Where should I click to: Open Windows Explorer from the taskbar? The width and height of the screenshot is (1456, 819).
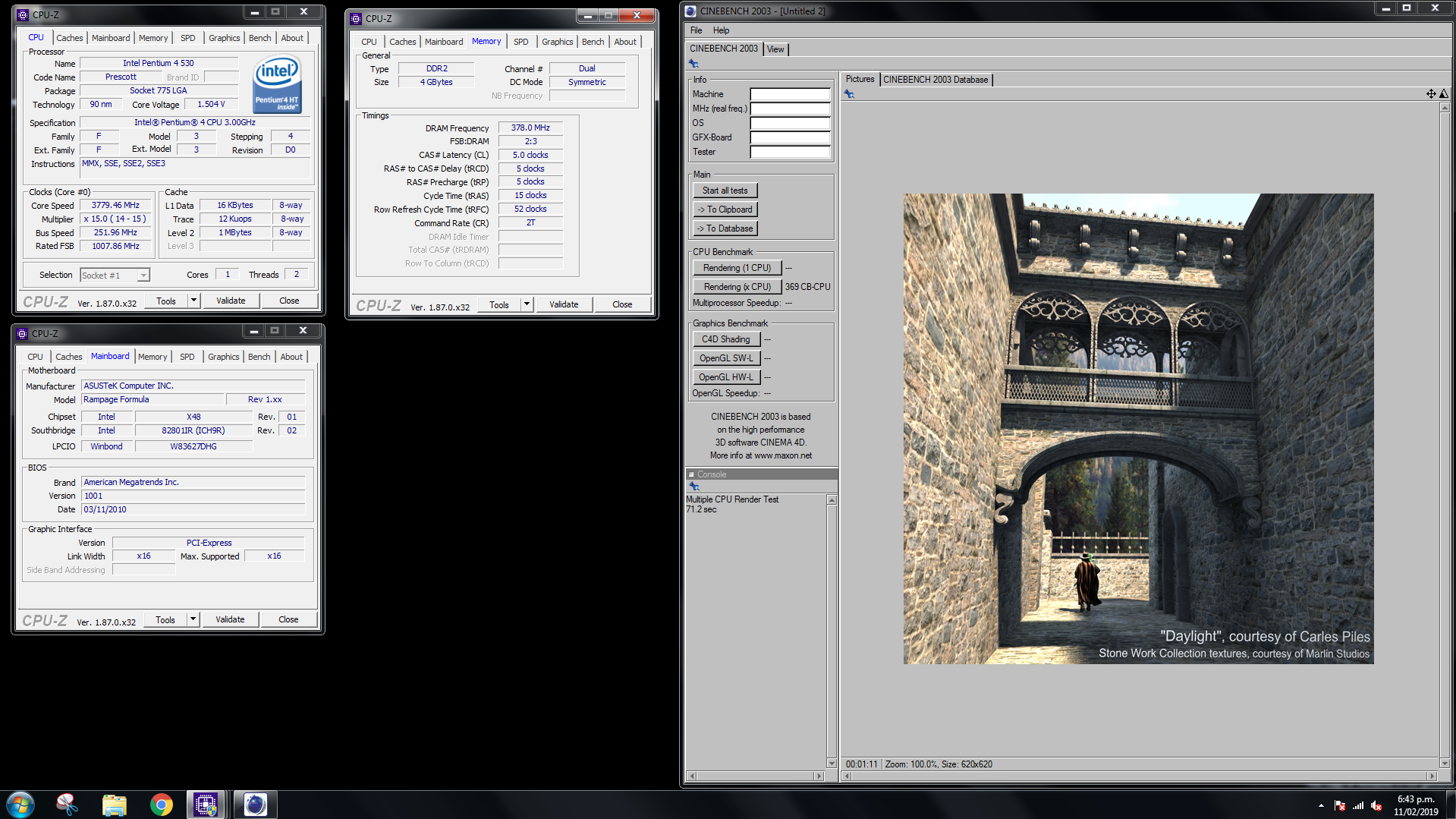(x=114, y=804)
